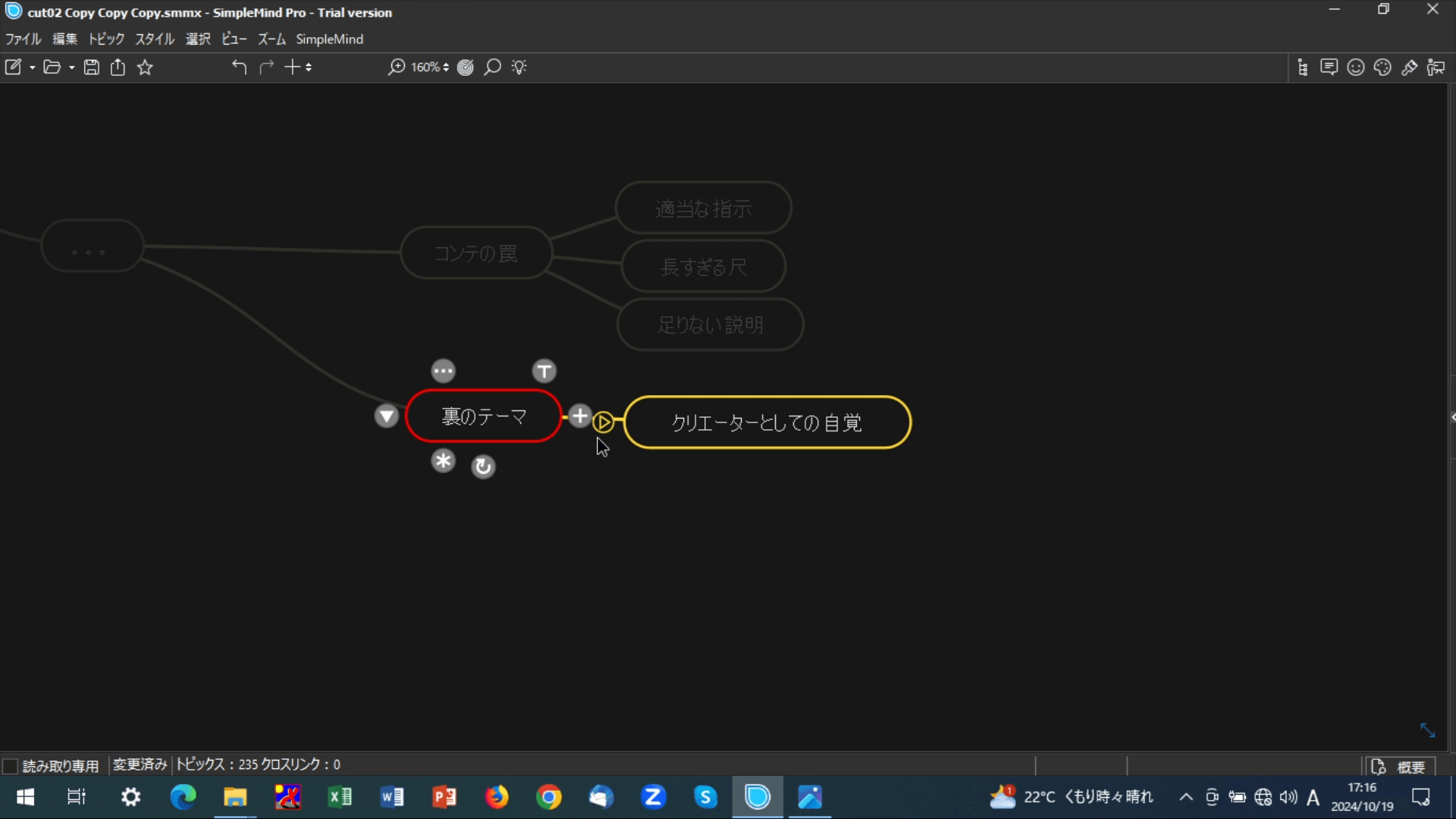Expand the 裏のテーマ node options
The width and height of the screenshot is (1456, 819).
[443, 371]
